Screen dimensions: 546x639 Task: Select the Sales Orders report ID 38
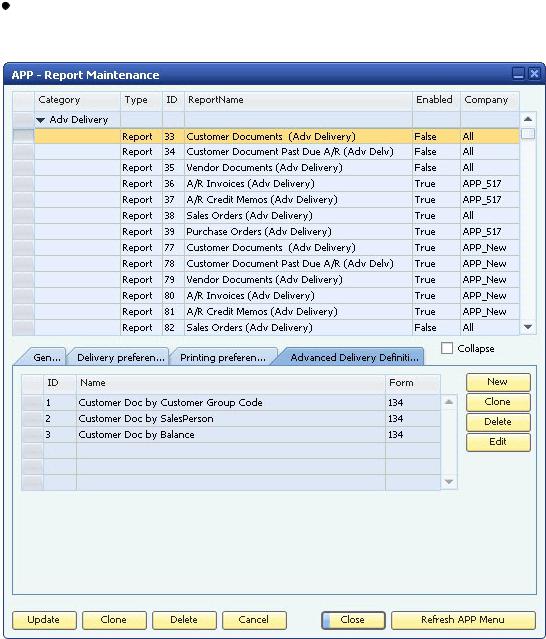pos(266,216)
